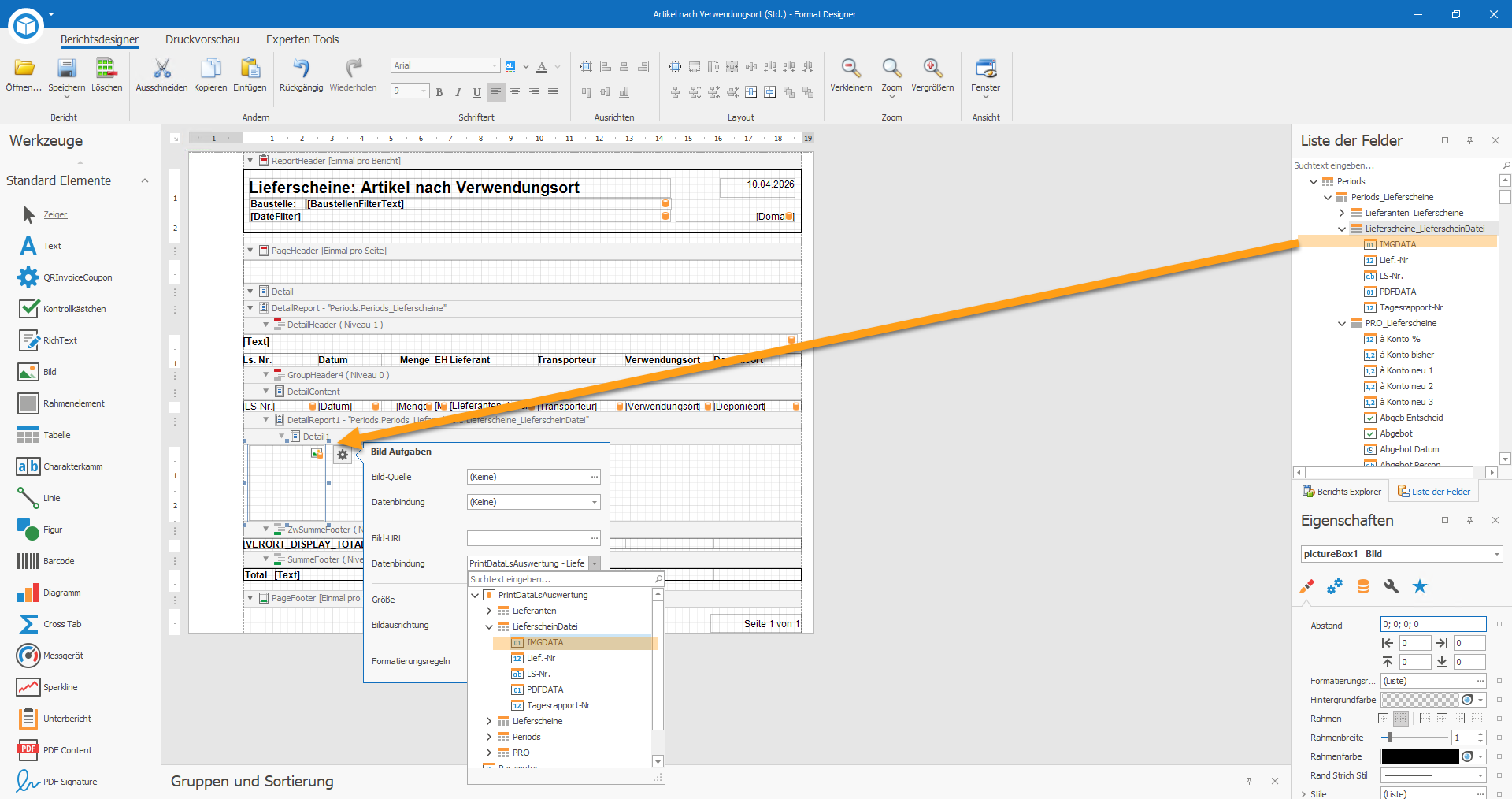Viewport: 1512px width, 799px height.
Task: Open a report with the Öffnen icon
Action: coord(24,75)
